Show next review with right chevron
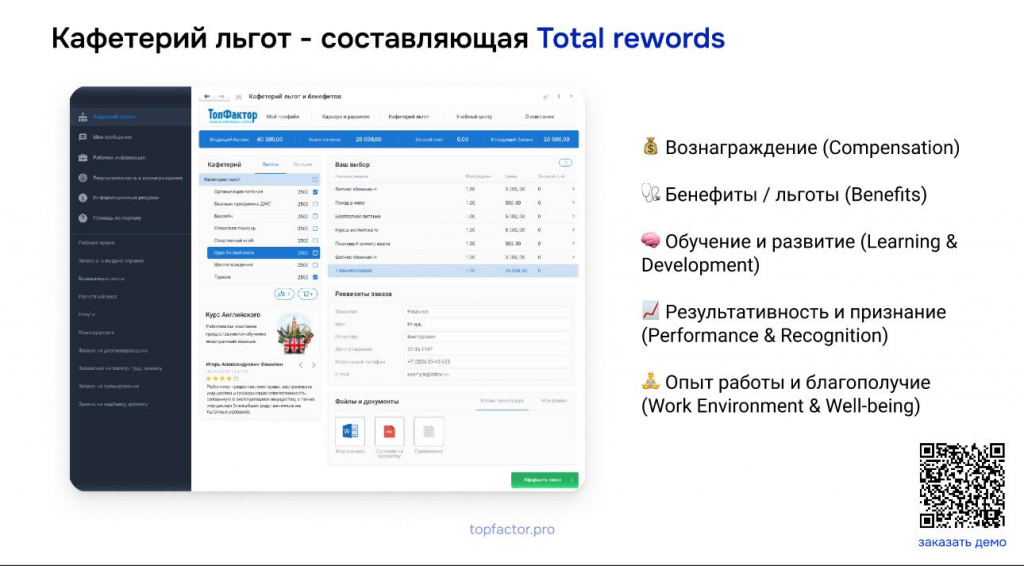 [x=313, y=365]
